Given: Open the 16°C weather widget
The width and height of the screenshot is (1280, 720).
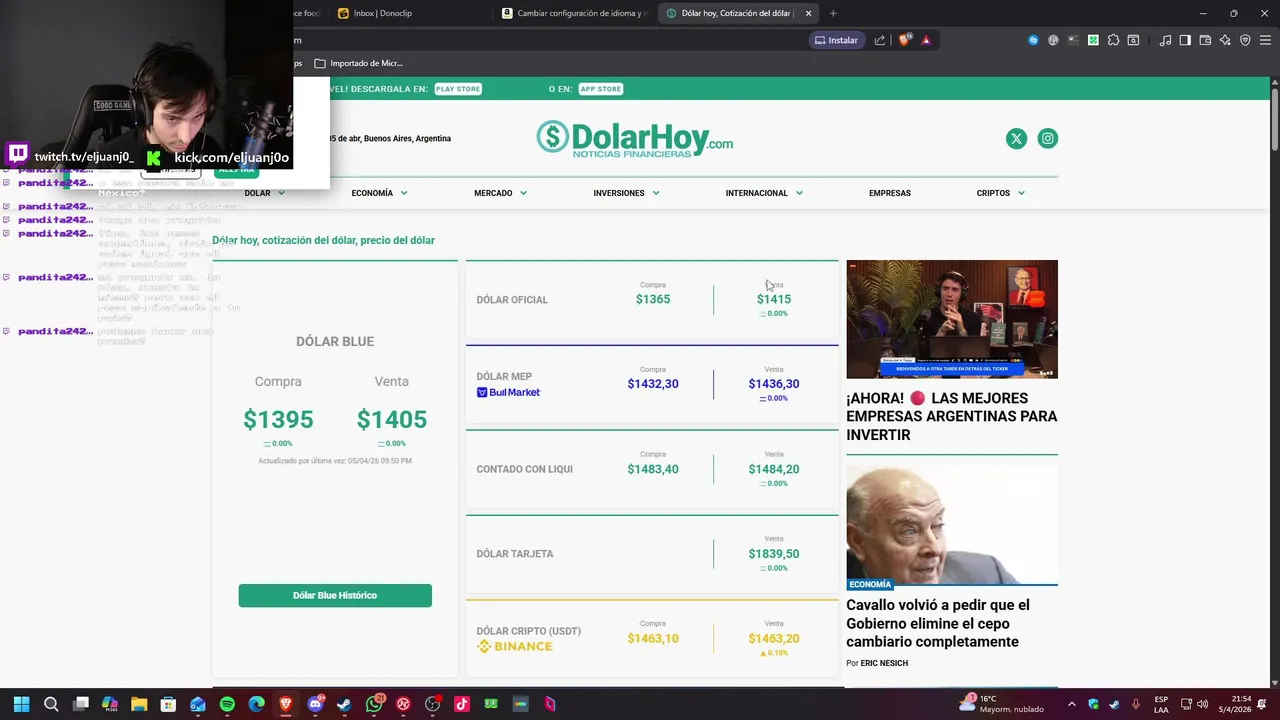Looking at the screenshot, I should point(1003,704).
